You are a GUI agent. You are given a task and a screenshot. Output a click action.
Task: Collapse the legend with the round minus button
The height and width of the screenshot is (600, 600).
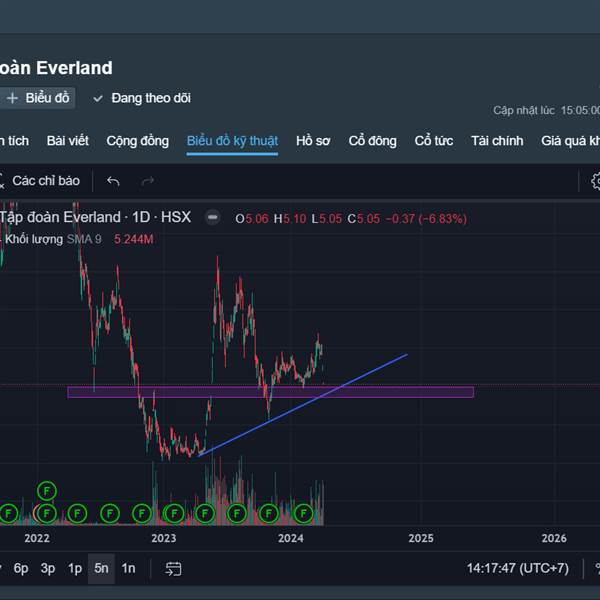tap(213, 218)
